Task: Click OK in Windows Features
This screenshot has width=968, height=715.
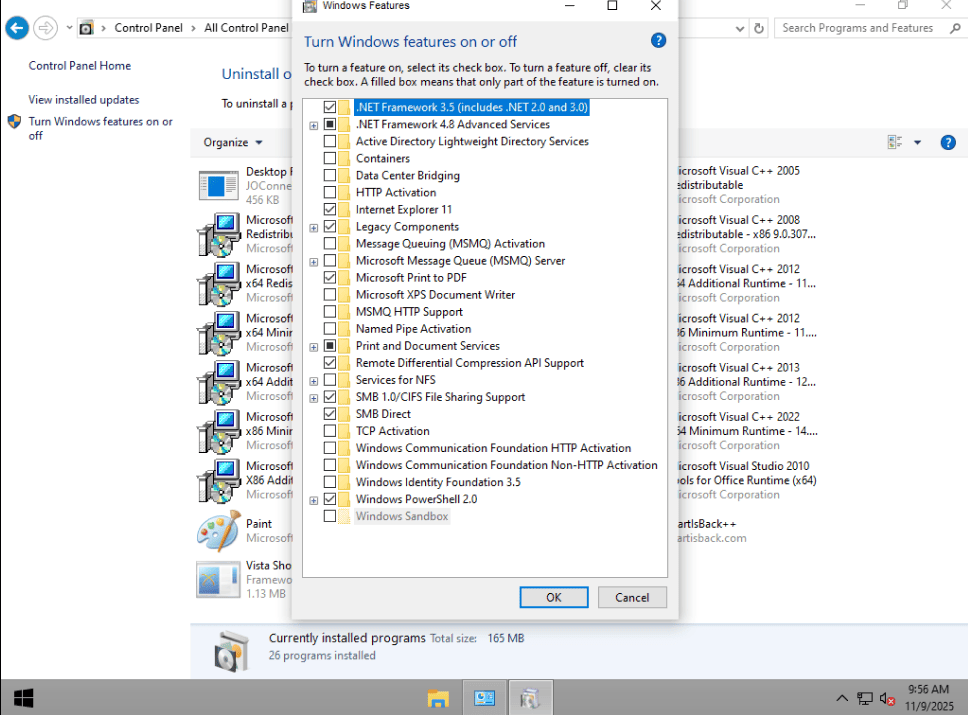Action: (x=554, y=597)
